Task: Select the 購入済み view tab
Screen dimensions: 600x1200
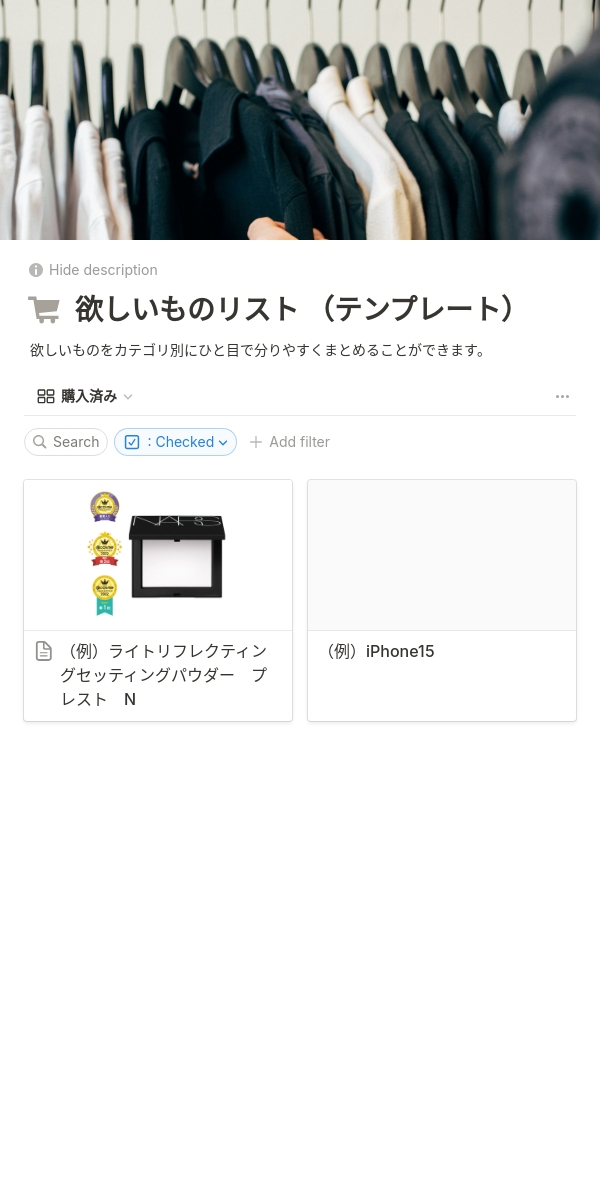Action: click(x=85, y=396)
